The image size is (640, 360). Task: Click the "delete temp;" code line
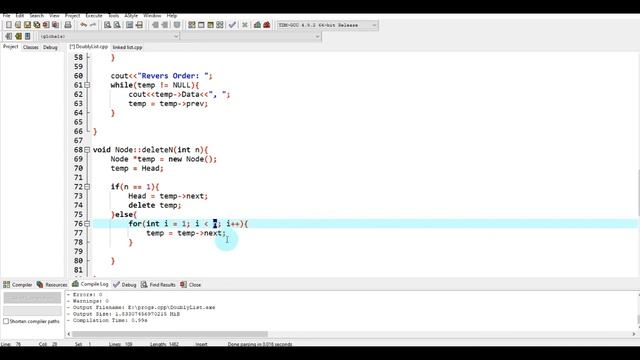click(x=155, y=205)
